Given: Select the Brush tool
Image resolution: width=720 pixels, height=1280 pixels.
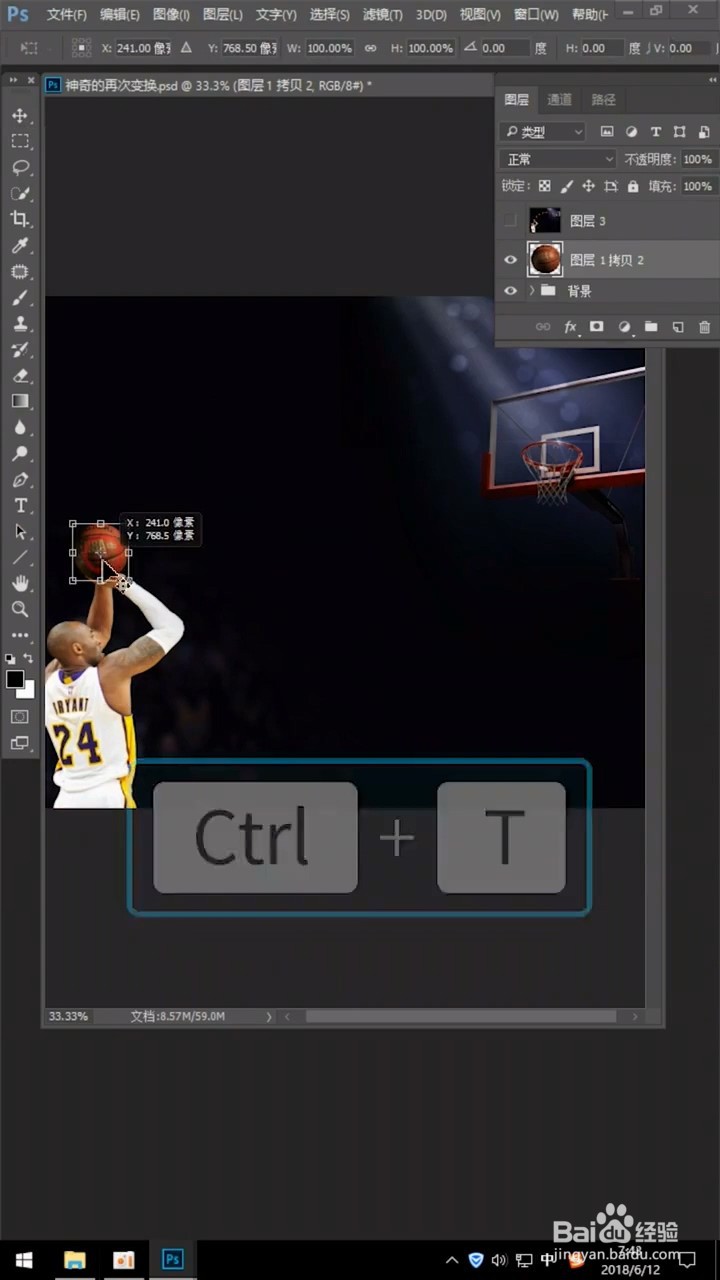Looking at the screenshot, I should tap(20, 298).
